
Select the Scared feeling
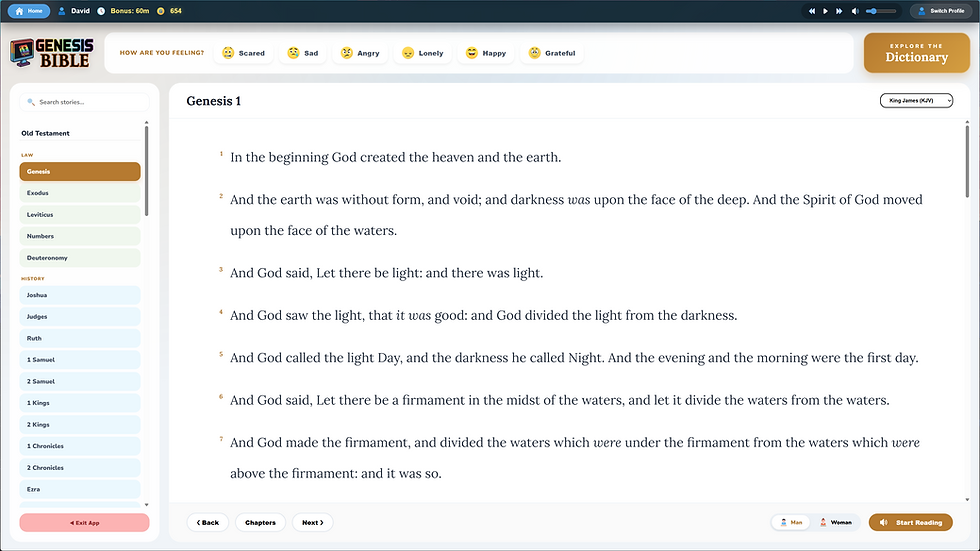(243, 53)
